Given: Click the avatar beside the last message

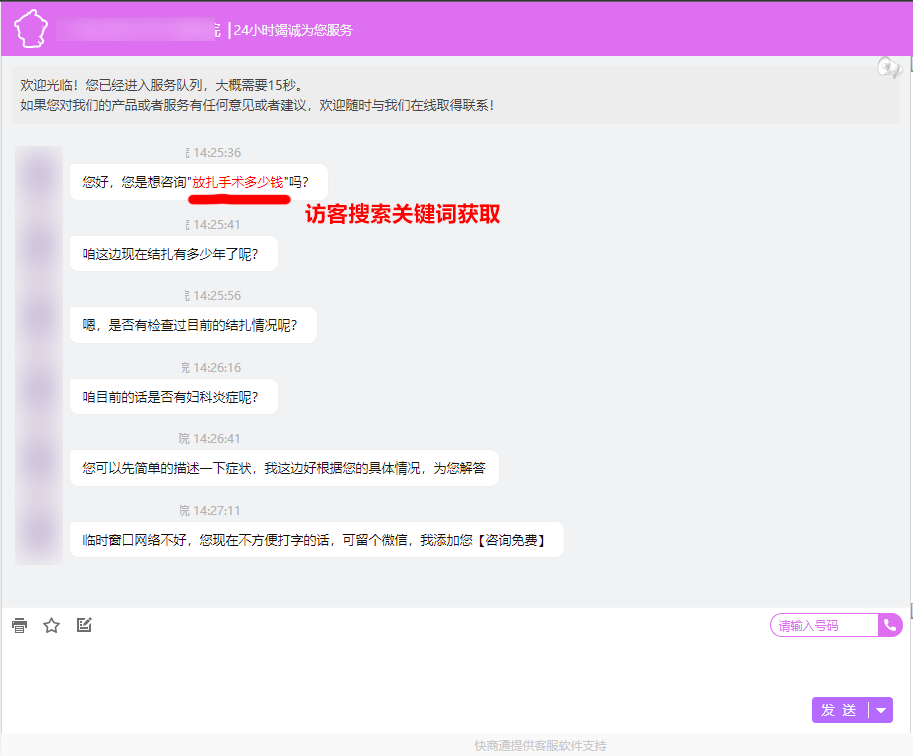Looking at the screenshot, I should click(39, 540).
